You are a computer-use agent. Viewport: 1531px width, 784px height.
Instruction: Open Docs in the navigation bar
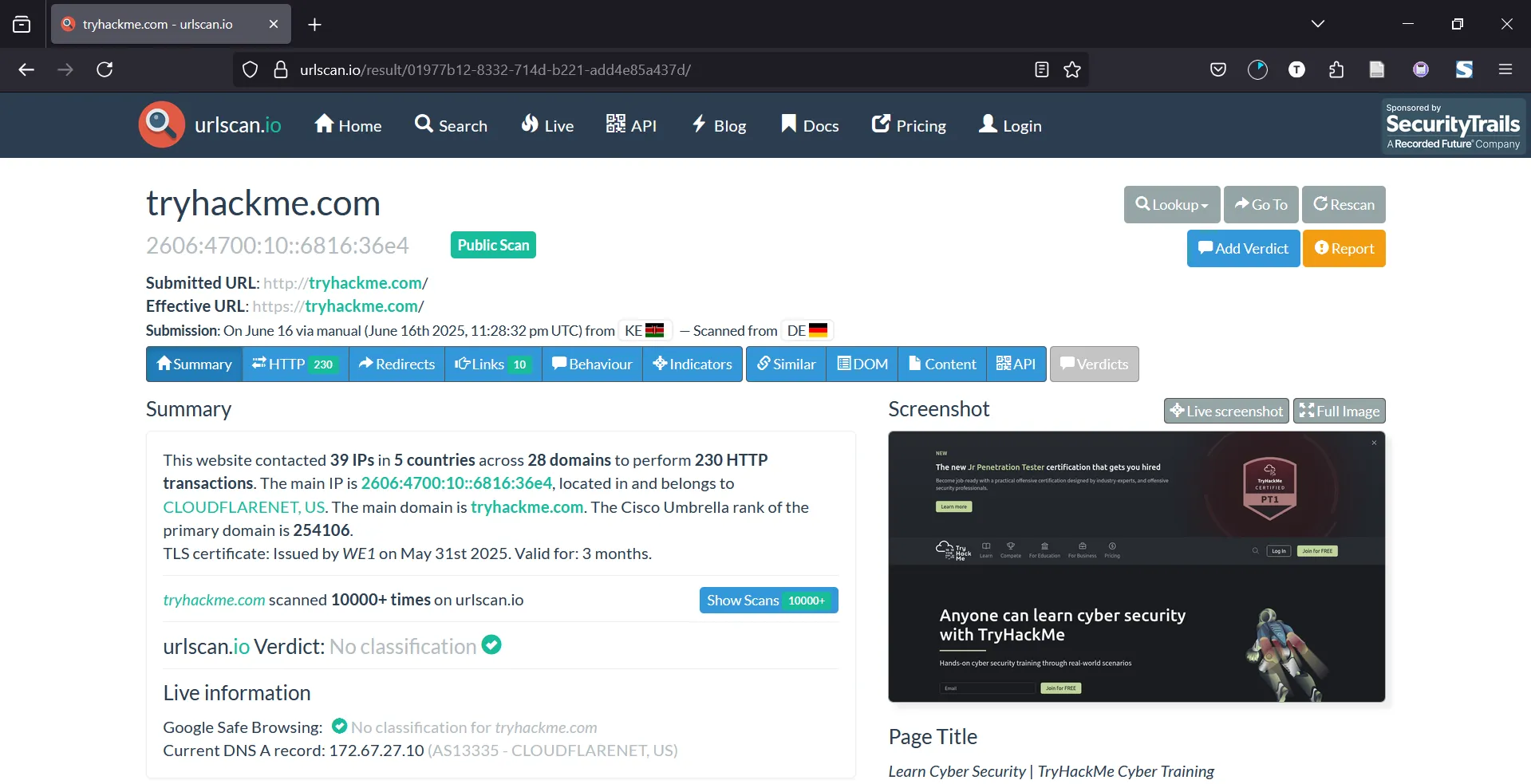point(810,125)
